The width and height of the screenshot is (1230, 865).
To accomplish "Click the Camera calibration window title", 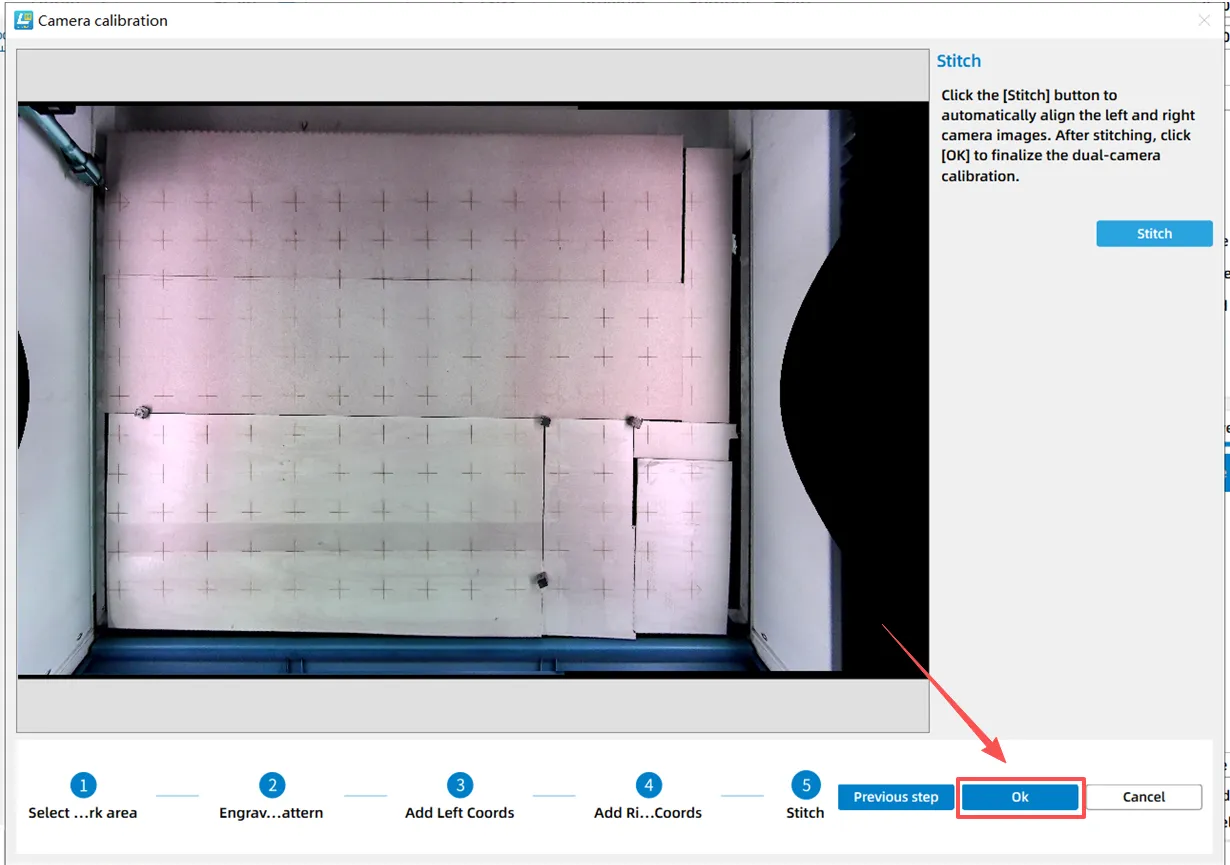I will coord(103,20).
